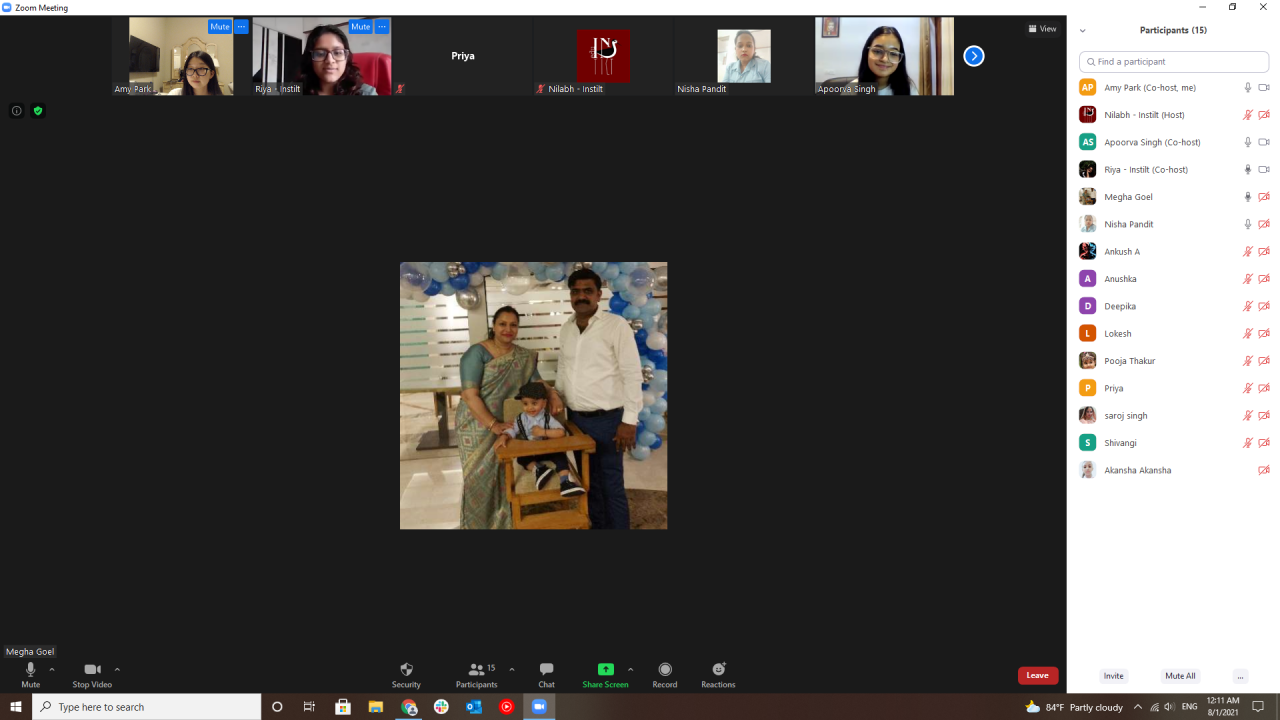Click microphone icon for Riya - Instilt
Image resolution: width=1280 pixels, height=720 pixels.
[1247, 170]
